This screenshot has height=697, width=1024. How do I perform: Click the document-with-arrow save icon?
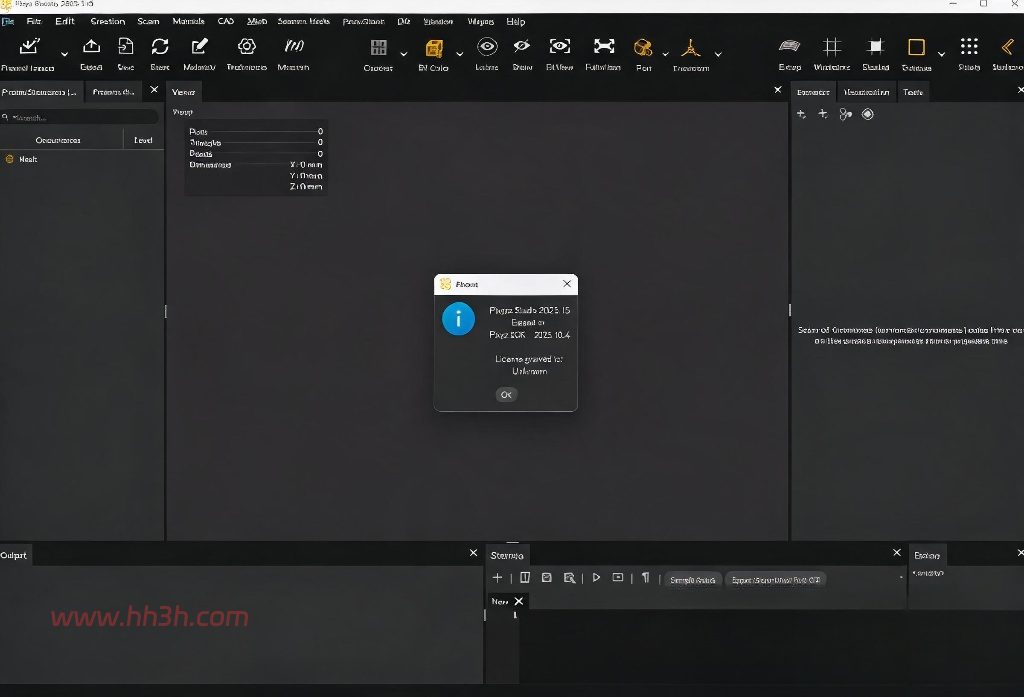click(x=125, y=46)
